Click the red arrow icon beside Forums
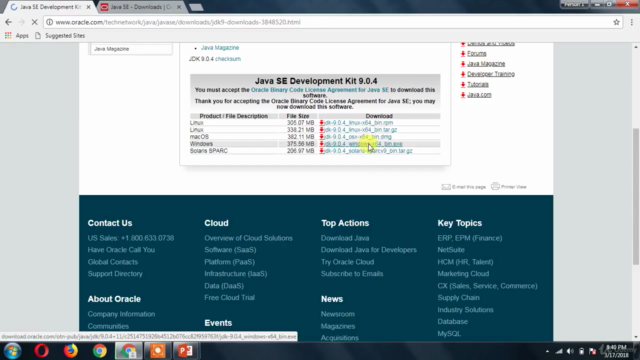The width and height of the screenshot is (640, 360). pos(463,53)
